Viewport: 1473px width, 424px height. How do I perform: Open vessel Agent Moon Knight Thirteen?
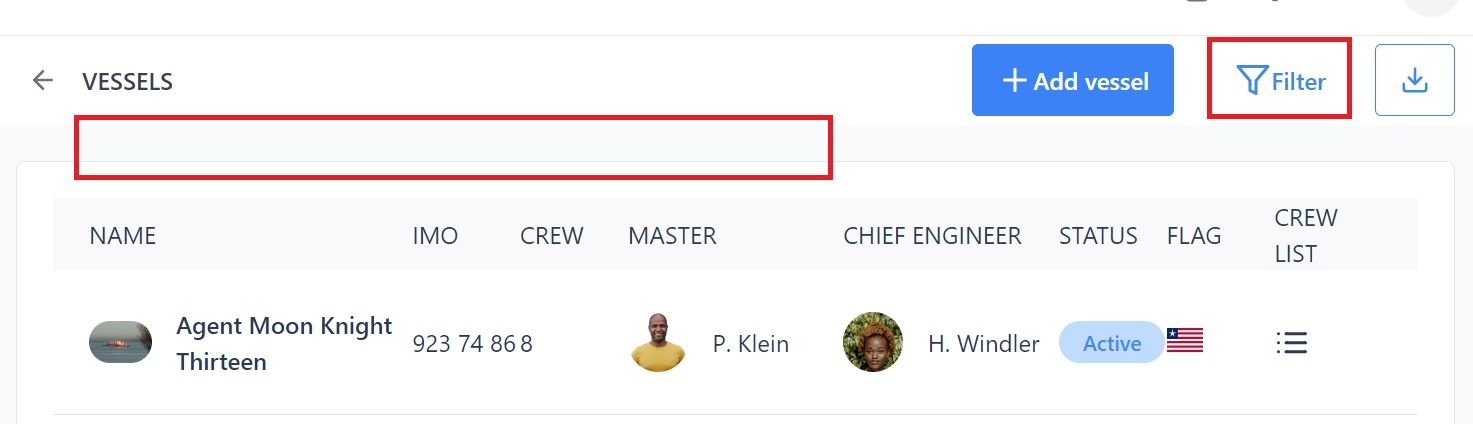284,343
